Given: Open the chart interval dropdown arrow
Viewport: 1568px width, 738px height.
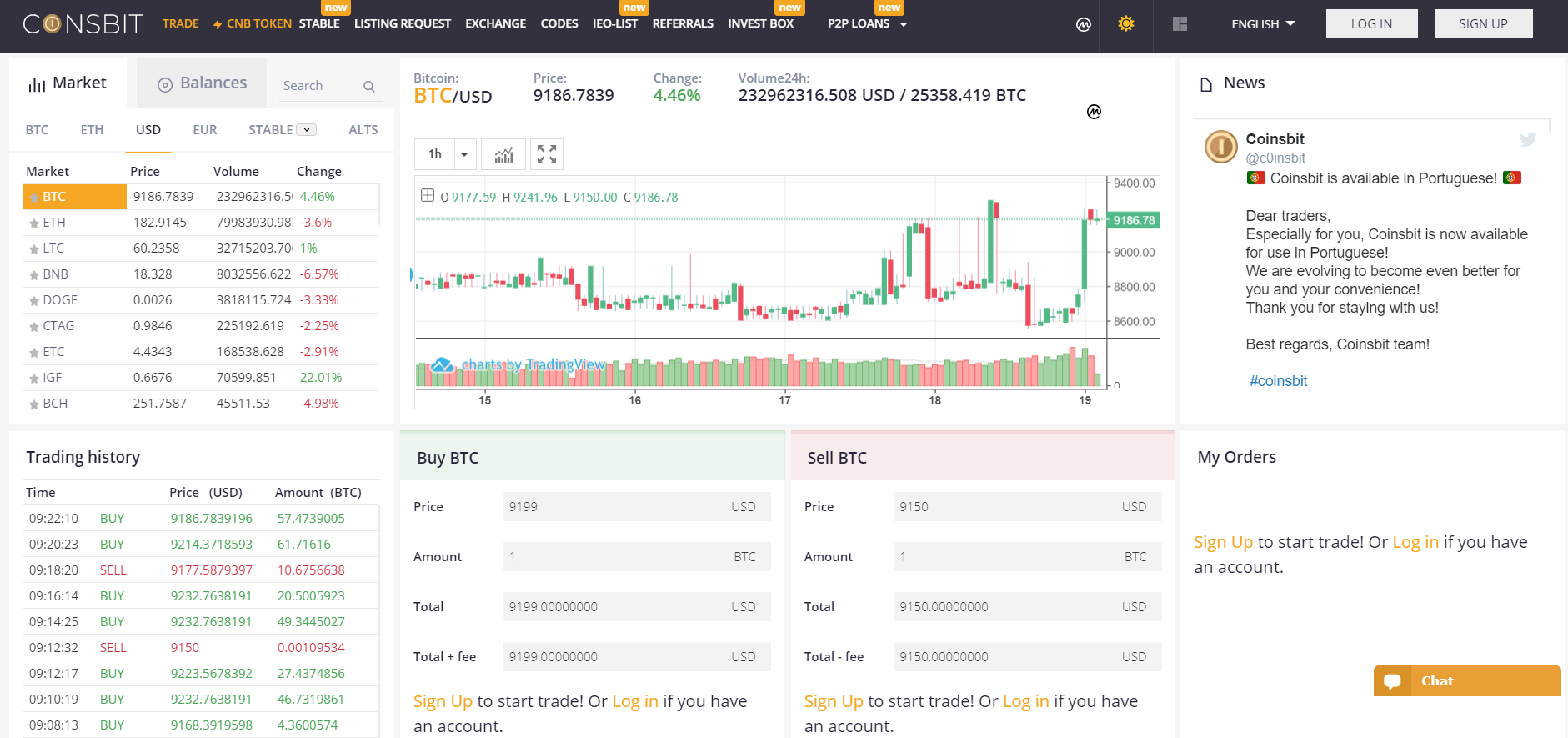Looking at the screenshot, I should (x=464, y=154).
